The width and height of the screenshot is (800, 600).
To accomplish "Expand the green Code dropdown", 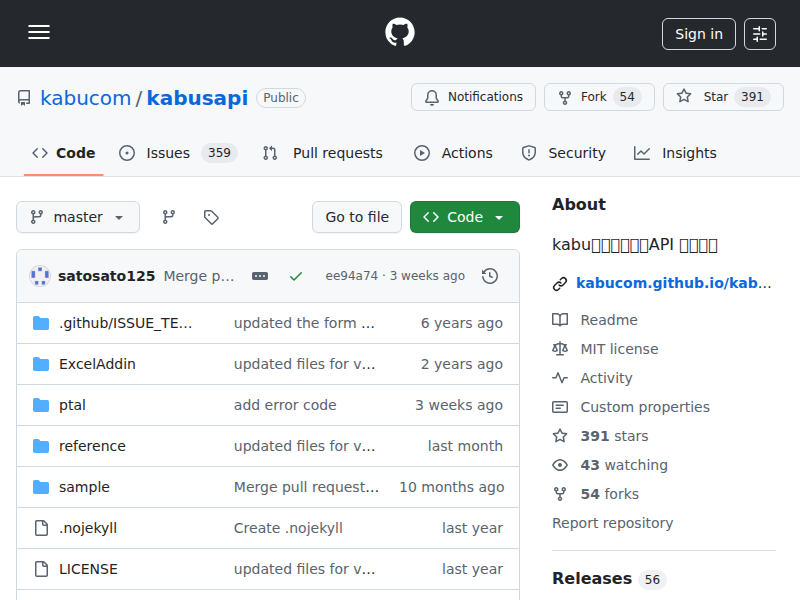I will pyautogui.click(x=464, y=216).
